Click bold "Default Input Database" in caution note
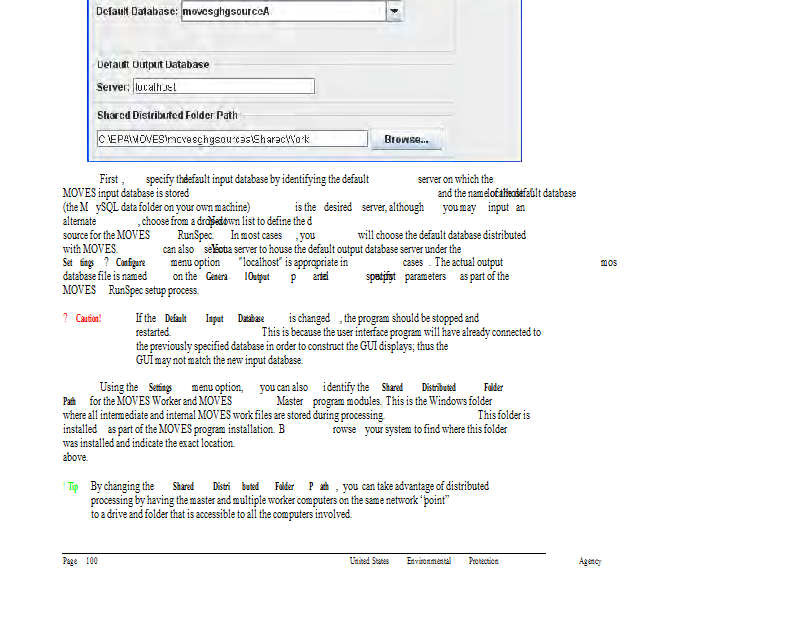Viewport: 800px width, 618px height. click(x=214, y=318)
